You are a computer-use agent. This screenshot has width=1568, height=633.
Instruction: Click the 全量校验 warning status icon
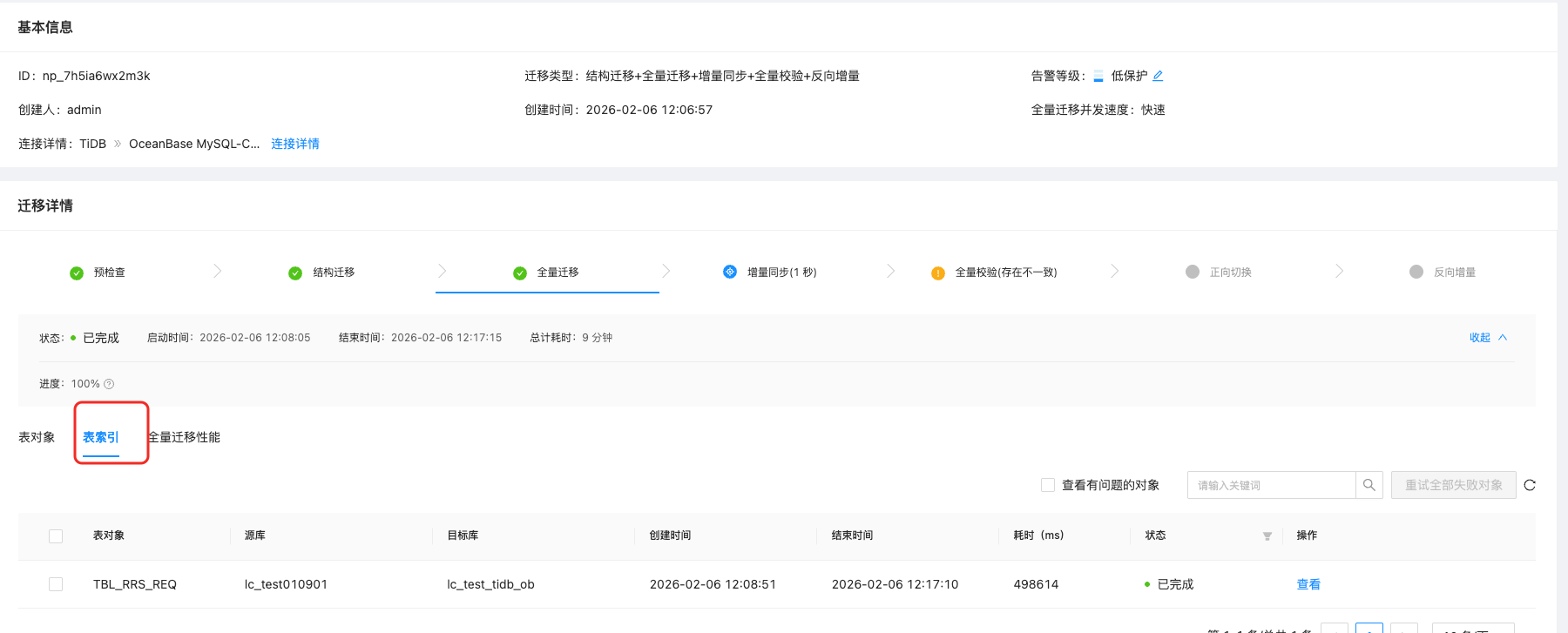pyautogui.click(x=938, y=273)
